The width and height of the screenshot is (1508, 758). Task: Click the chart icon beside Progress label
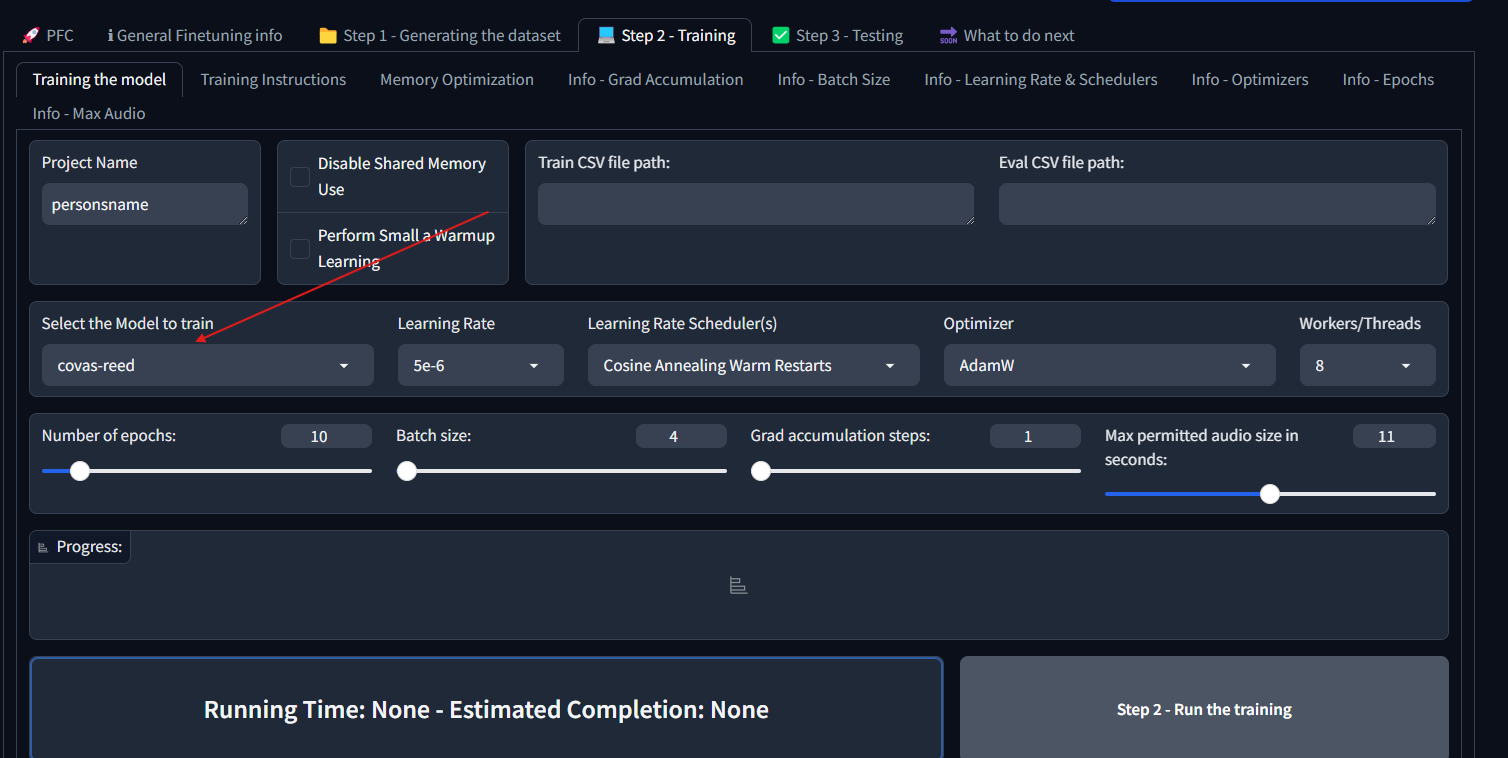(x=43, y=547)
